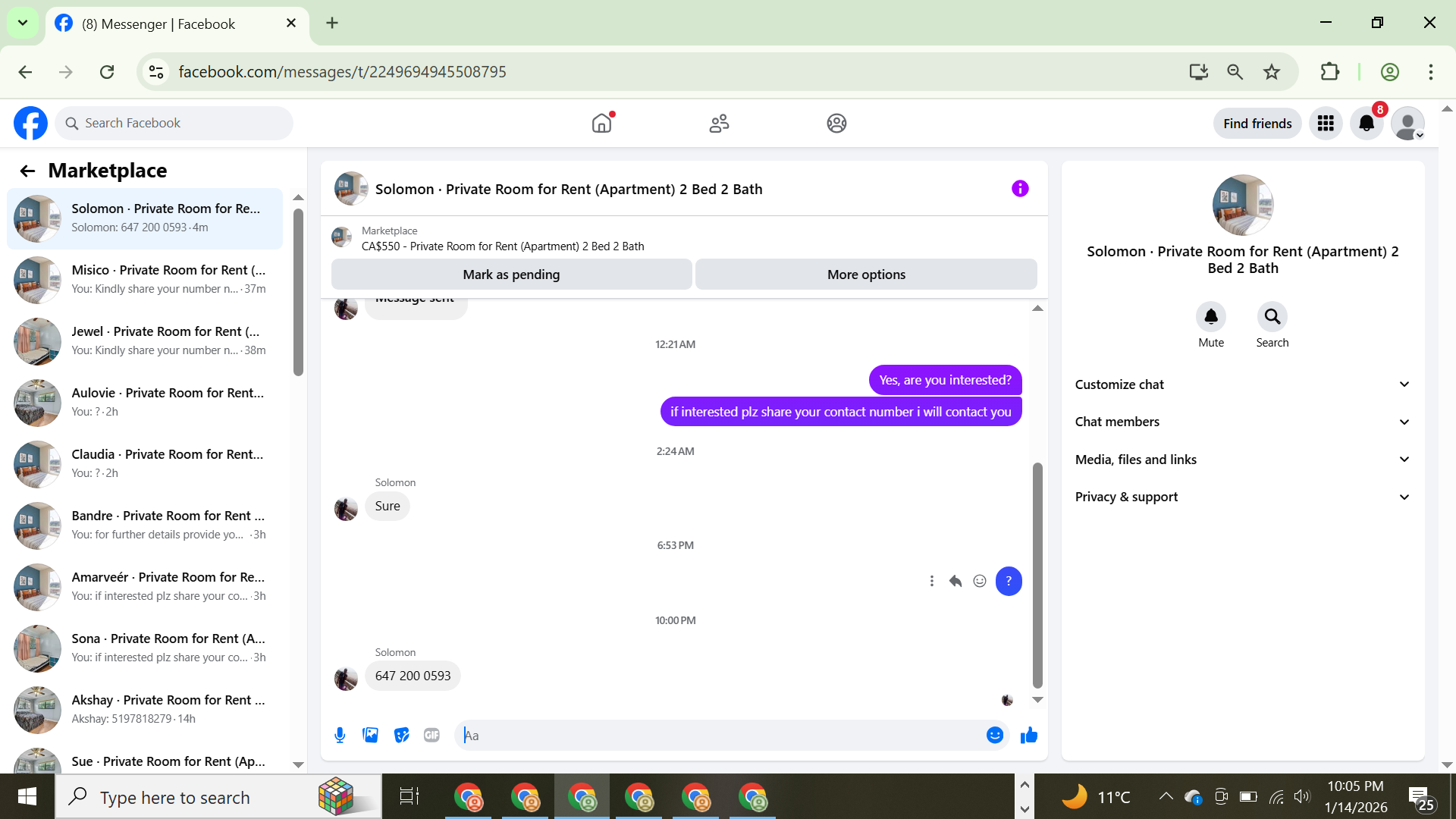Open the GIF picker
1456x819 pixels.
pos(431,735)
